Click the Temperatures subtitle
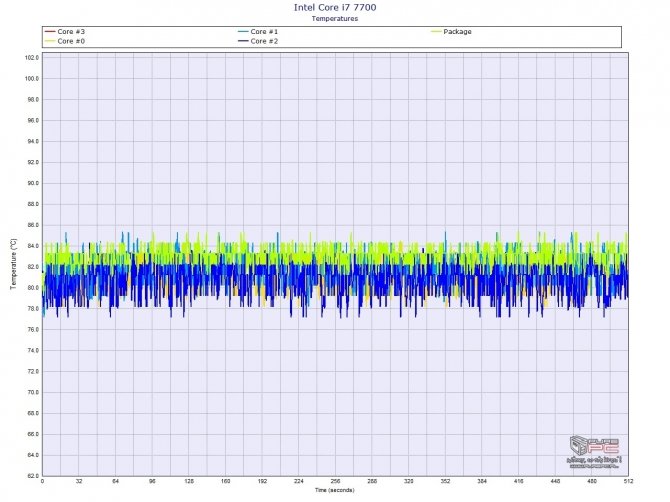Viewport: 670px width, 502px height. [x=335, y=18]
